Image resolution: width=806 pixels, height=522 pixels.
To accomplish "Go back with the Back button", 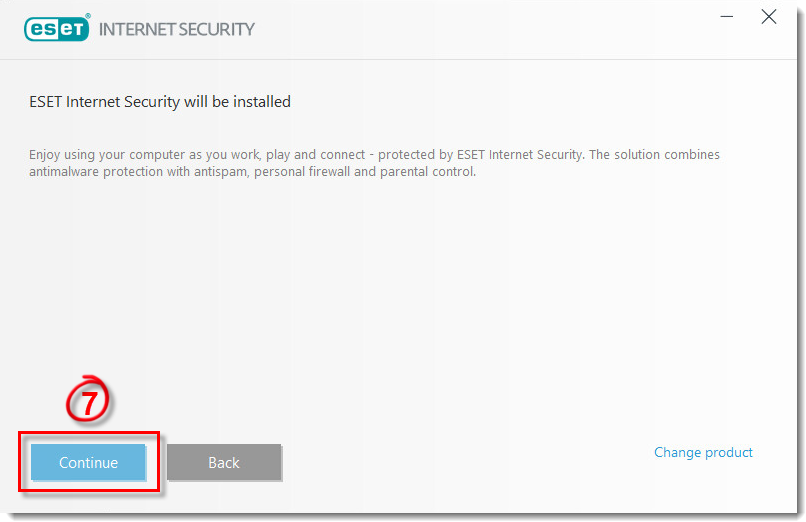I will click(x=224, y=462).
